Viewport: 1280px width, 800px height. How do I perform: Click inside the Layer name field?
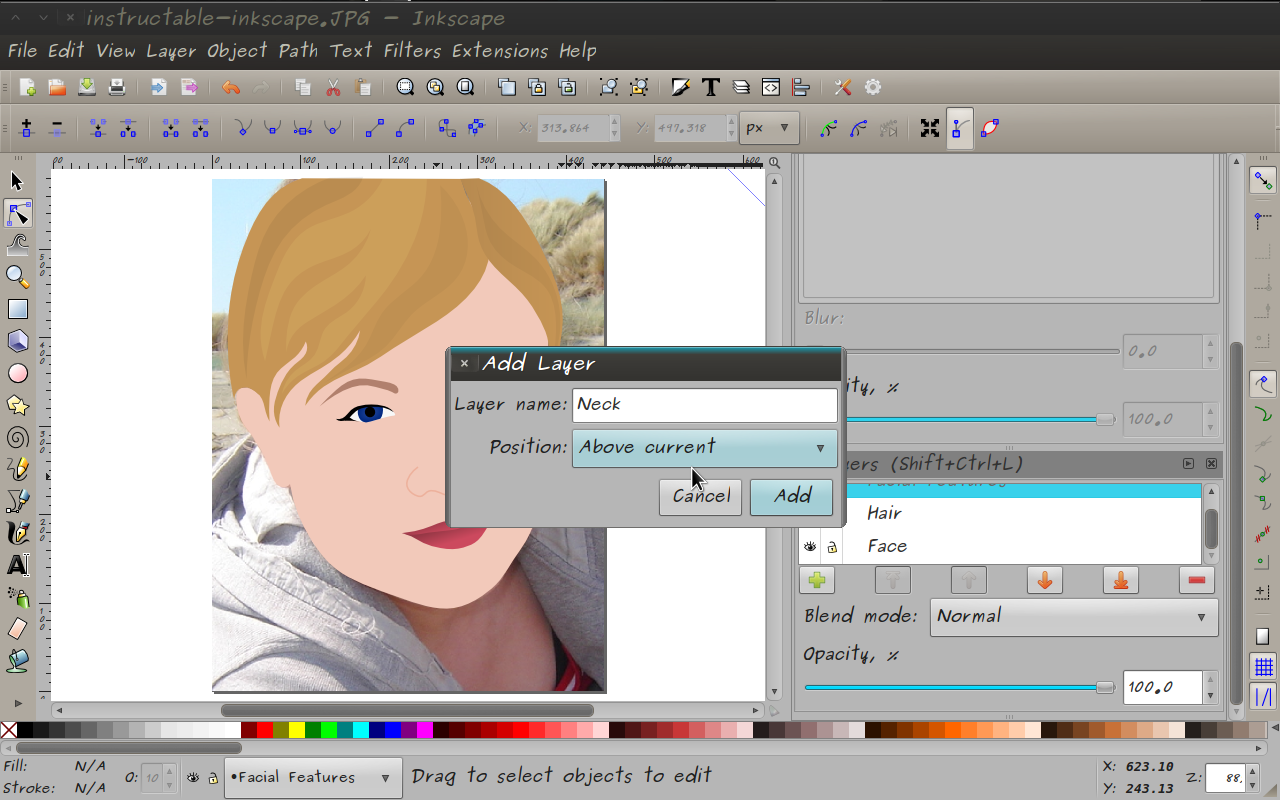click(704, 404)
